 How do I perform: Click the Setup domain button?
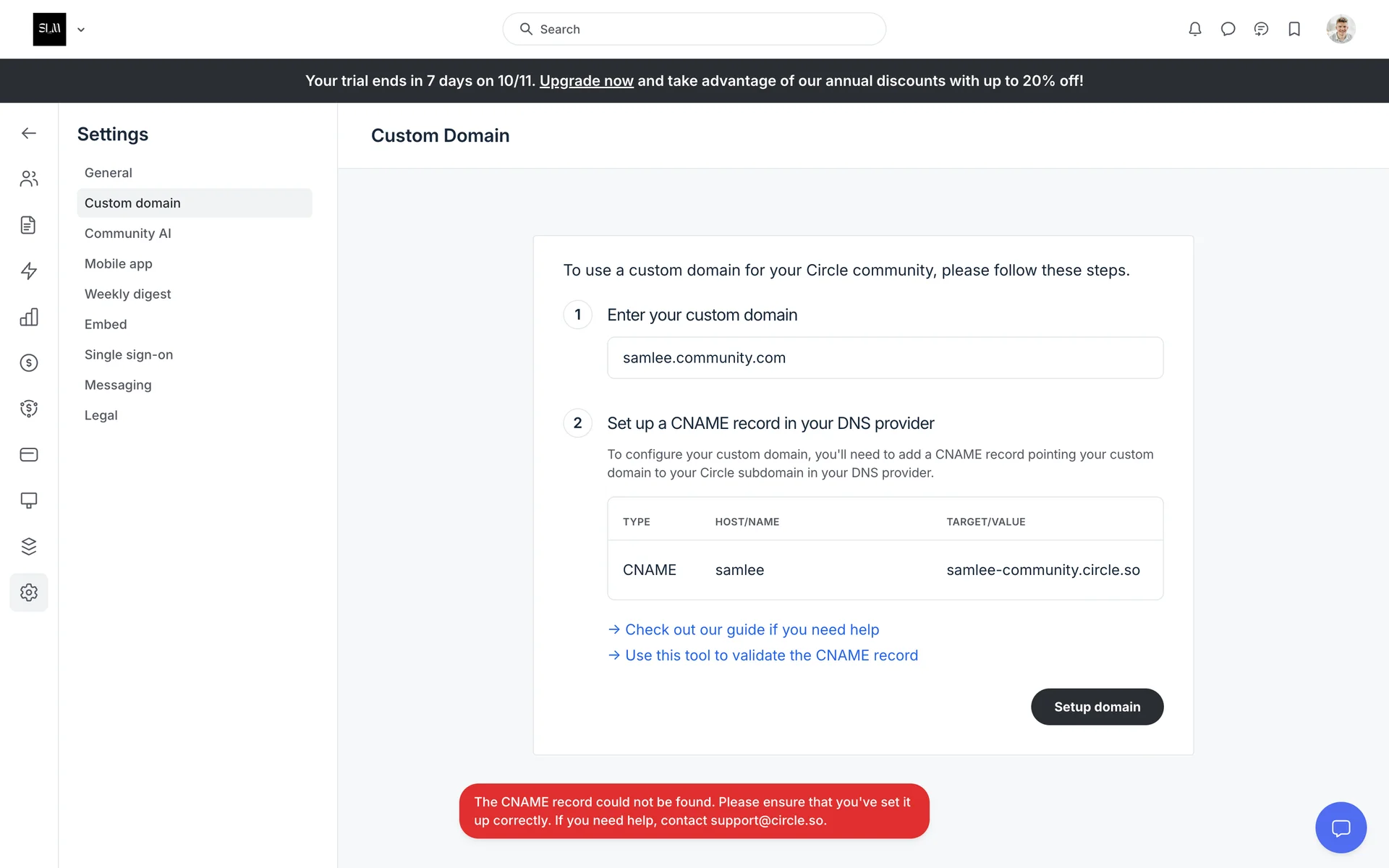[1097, 707]
